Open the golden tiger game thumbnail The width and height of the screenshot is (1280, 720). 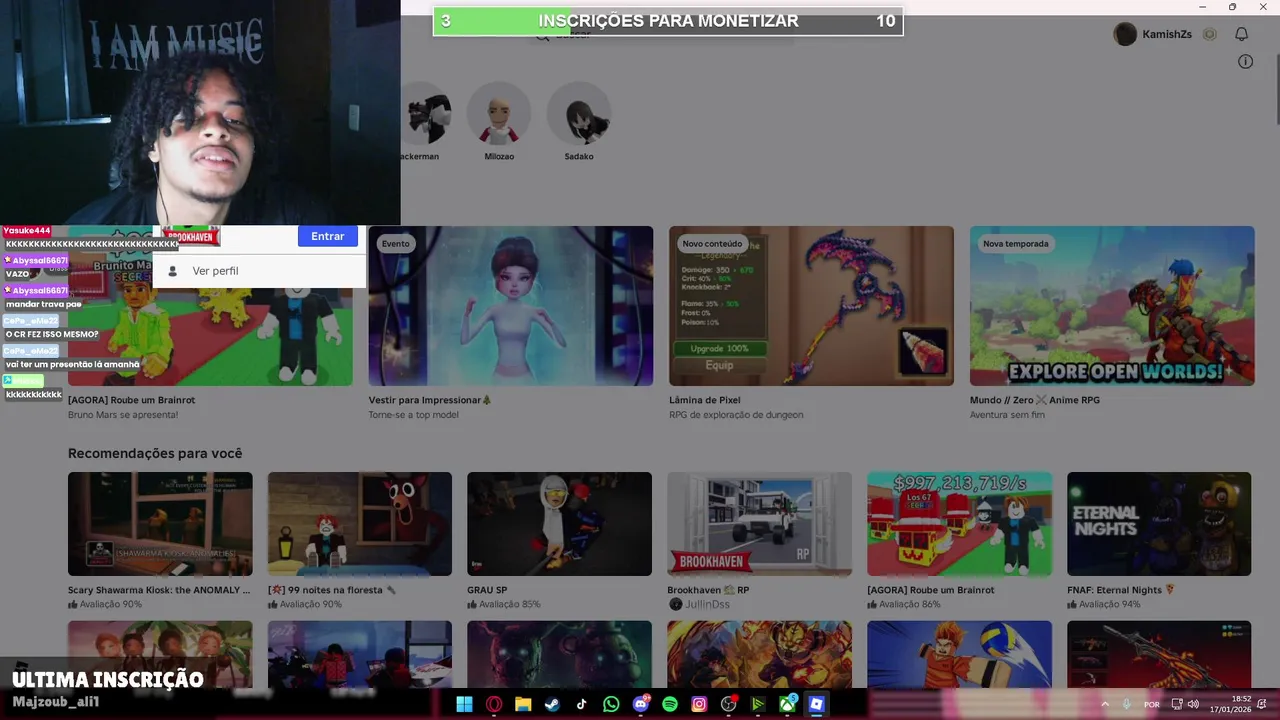(759, 654)
